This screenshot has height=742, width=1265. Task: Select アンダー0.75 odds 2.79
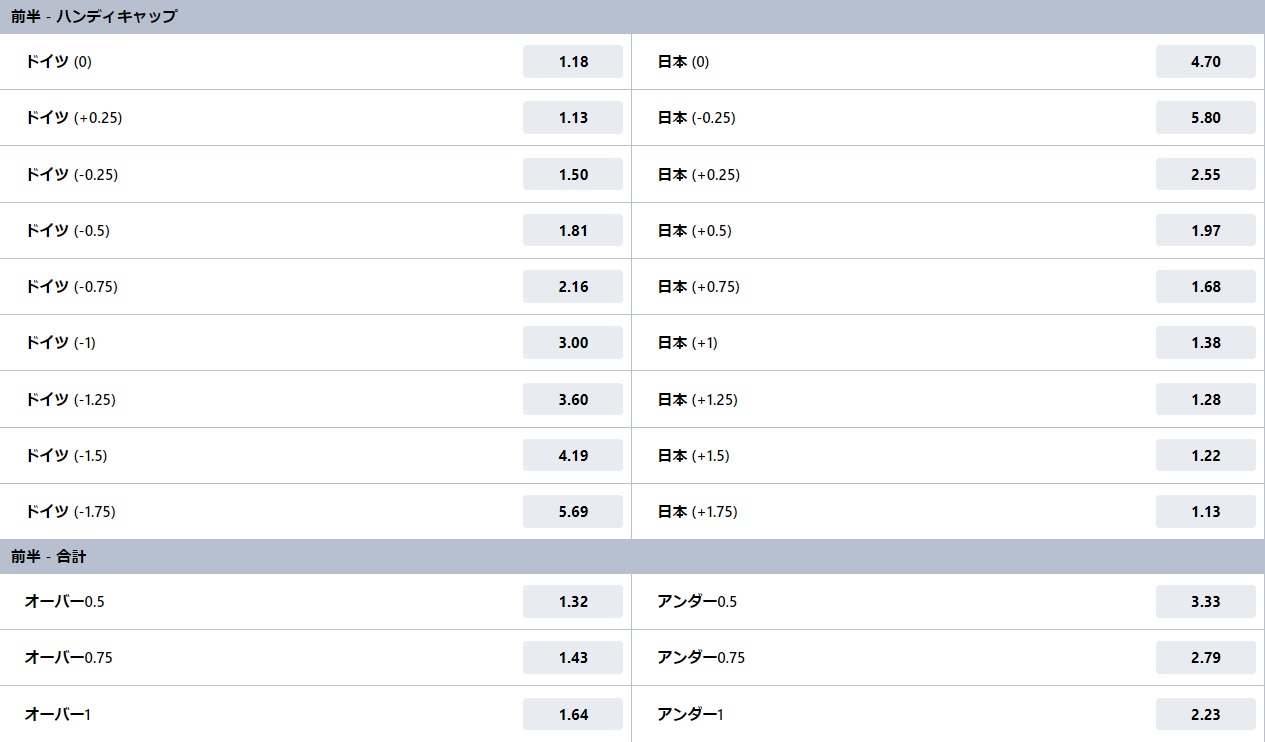[x=1206, y=657]
